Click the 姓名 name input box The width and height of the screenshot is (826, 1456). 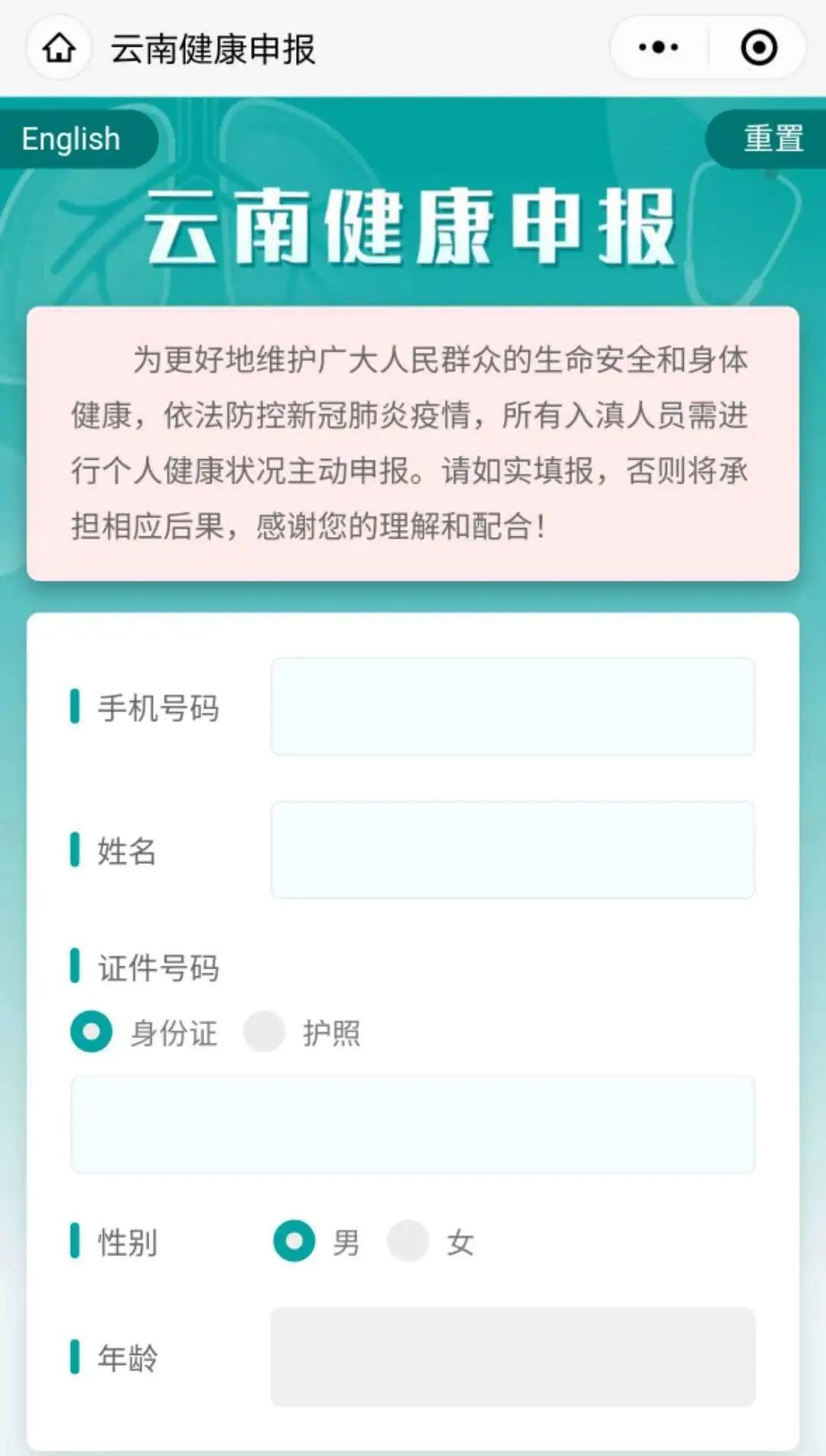512,850
